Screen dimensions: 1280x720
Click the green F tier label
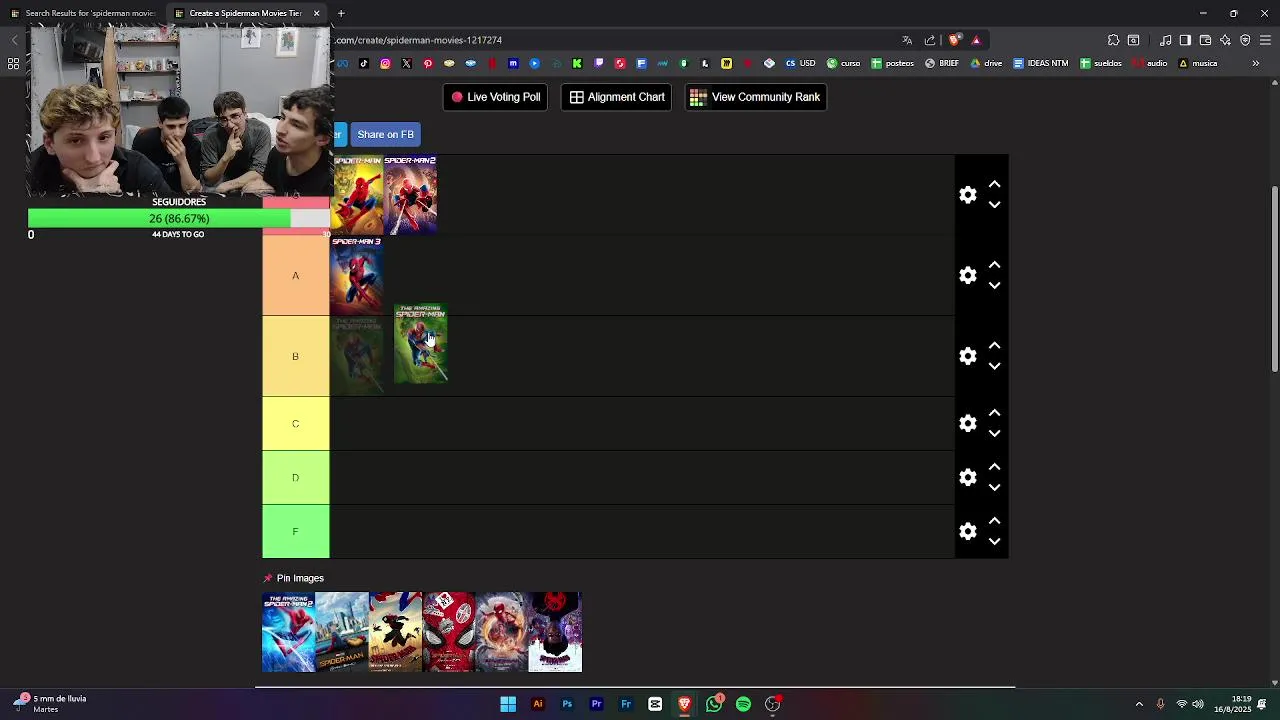[295, 531]
